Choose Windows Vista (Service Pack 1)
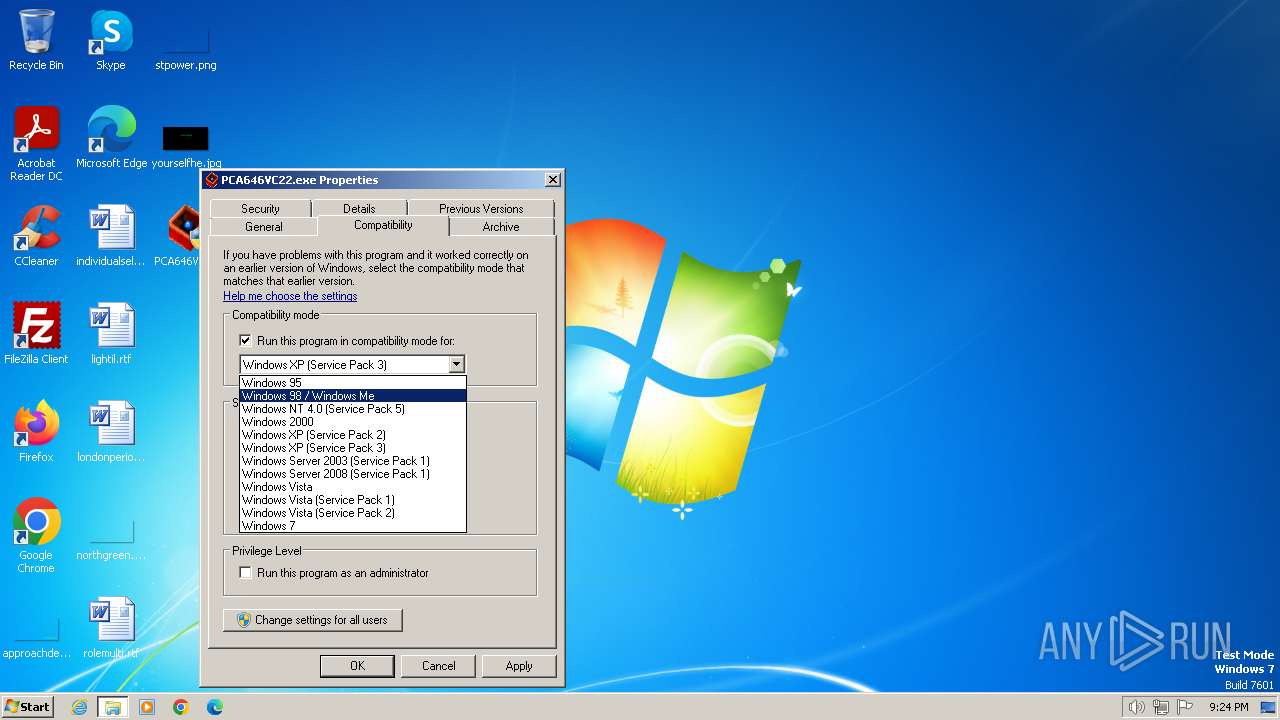The height and width of the screenshot is (720, 1280). [x=353, y=500]
